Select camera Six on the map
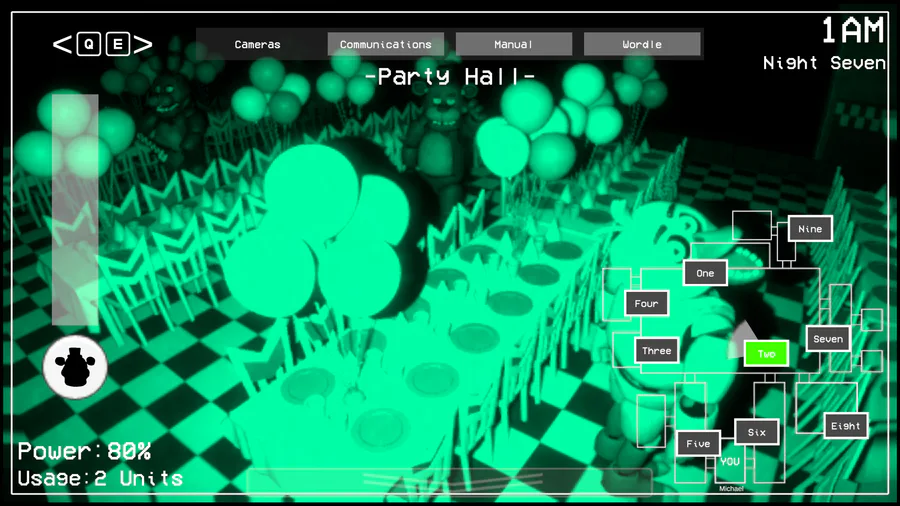This screenshot has height=506, width=900. coord(757,432)
